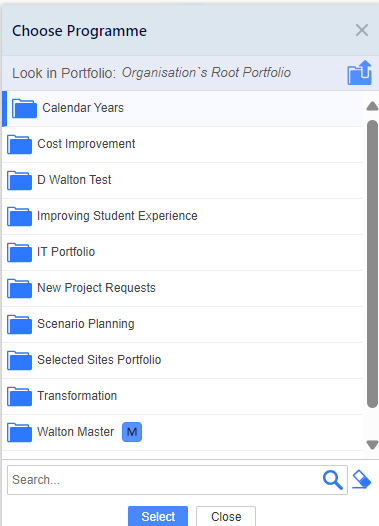
Task: Click the IT Portfolio folder icon
Action: click(19, 252)
